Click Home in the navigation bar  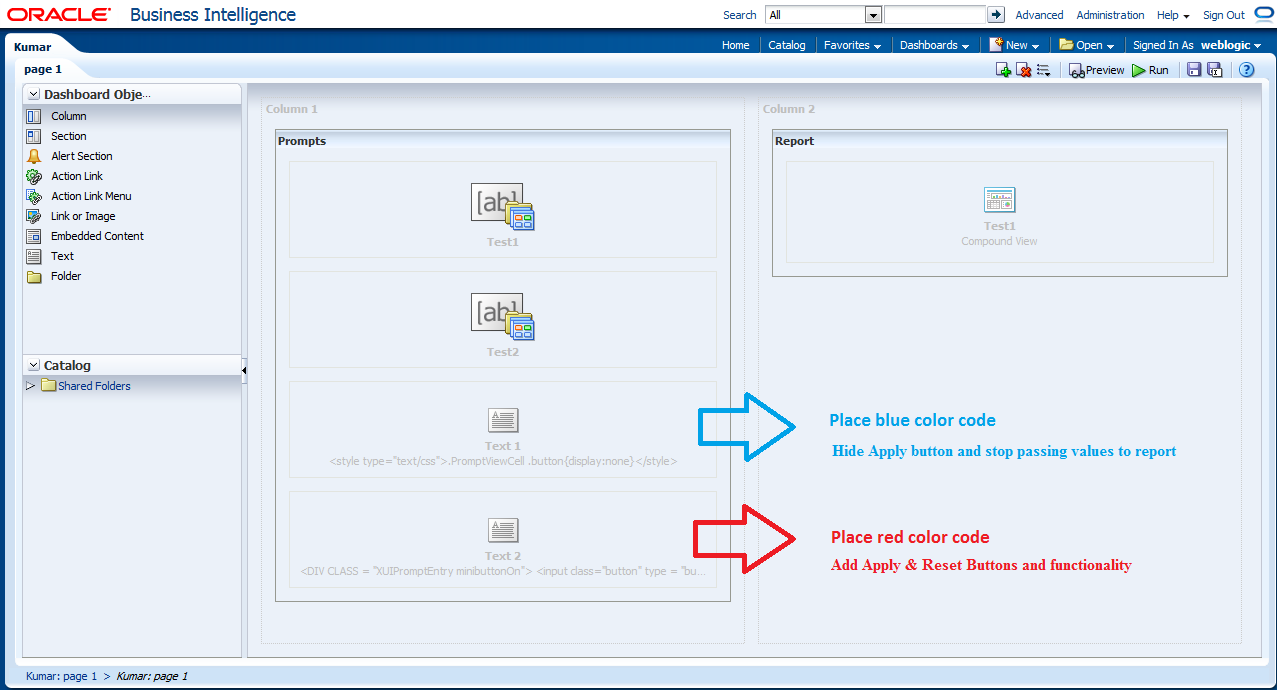point(735,45)
